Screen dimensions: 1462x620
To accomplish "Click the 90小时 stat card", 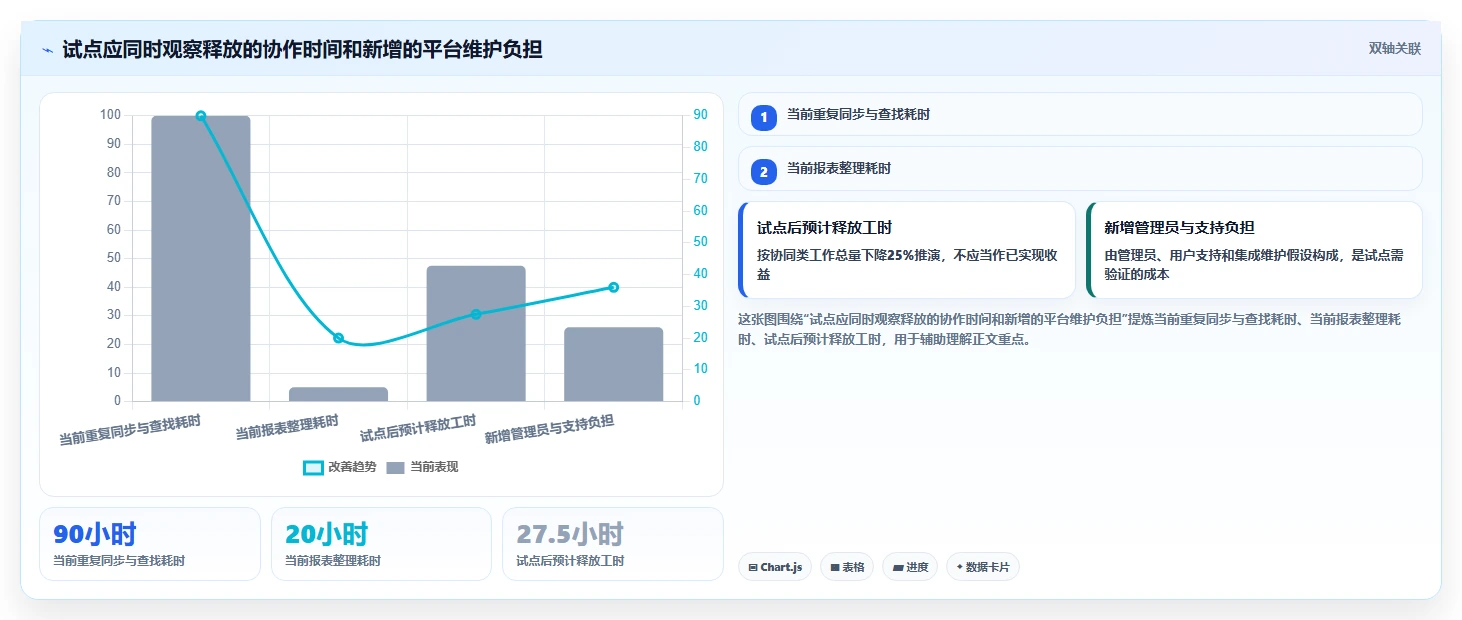I will click(150, 544).
